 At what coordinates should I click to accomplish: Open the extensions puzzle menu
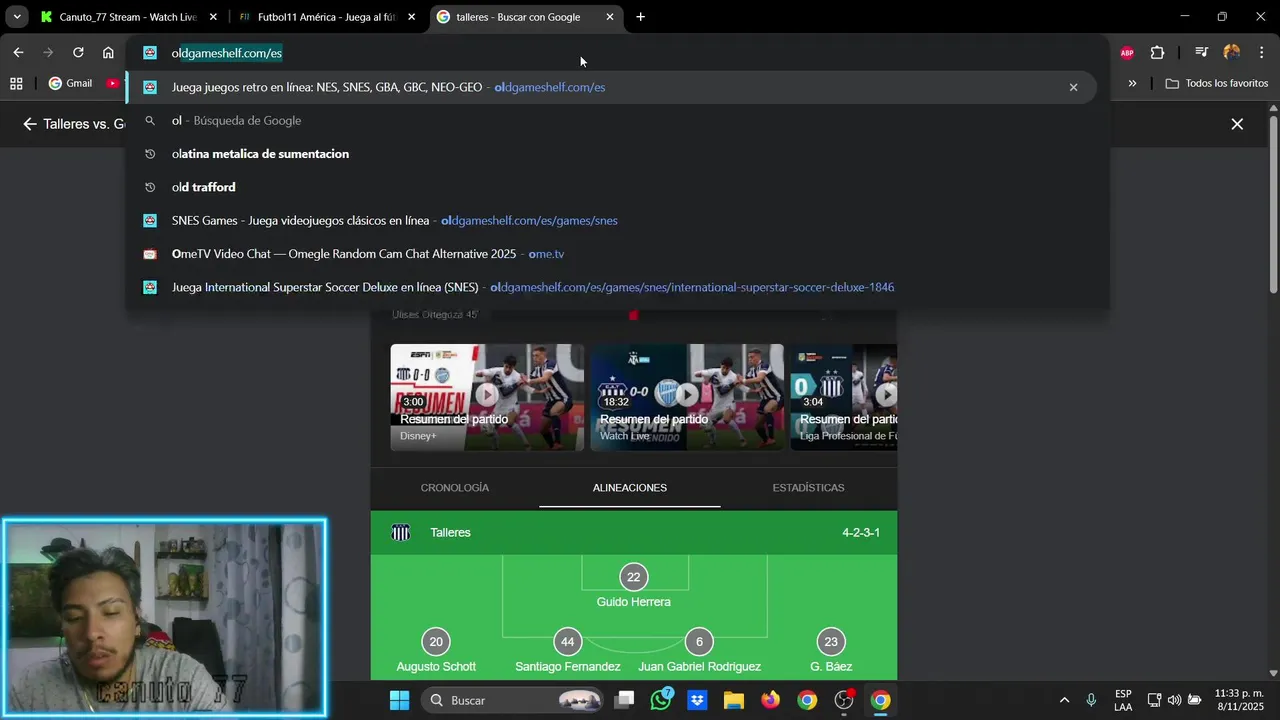pos(1157,53)
